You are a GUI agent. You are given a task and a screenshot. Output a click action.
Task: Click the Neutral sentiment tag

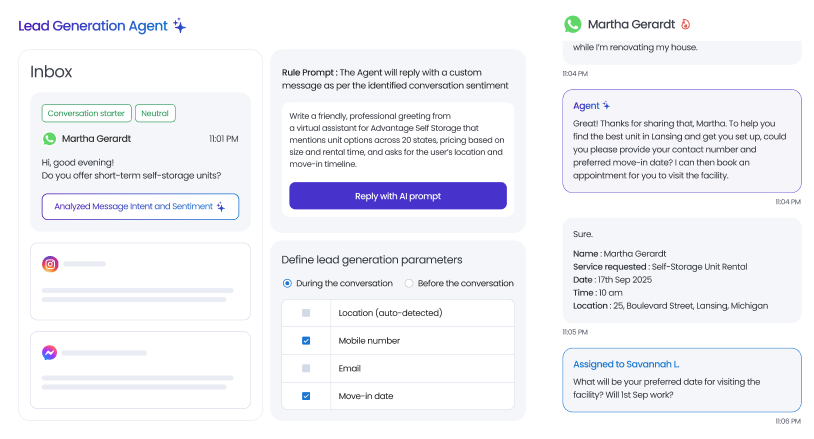(x=155, y=113)
